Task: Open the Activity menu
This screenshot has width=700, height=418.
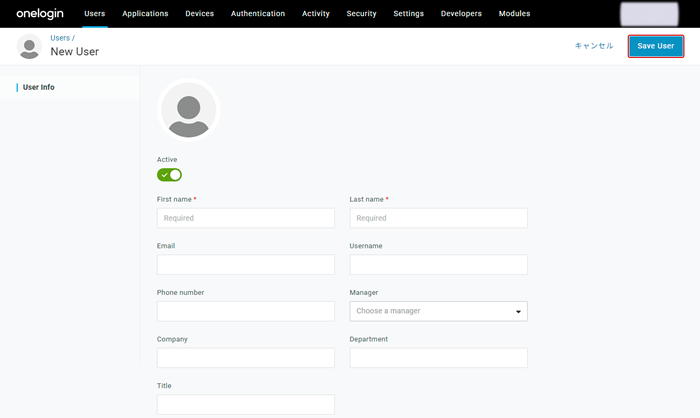Action: [x=316, y=14]
